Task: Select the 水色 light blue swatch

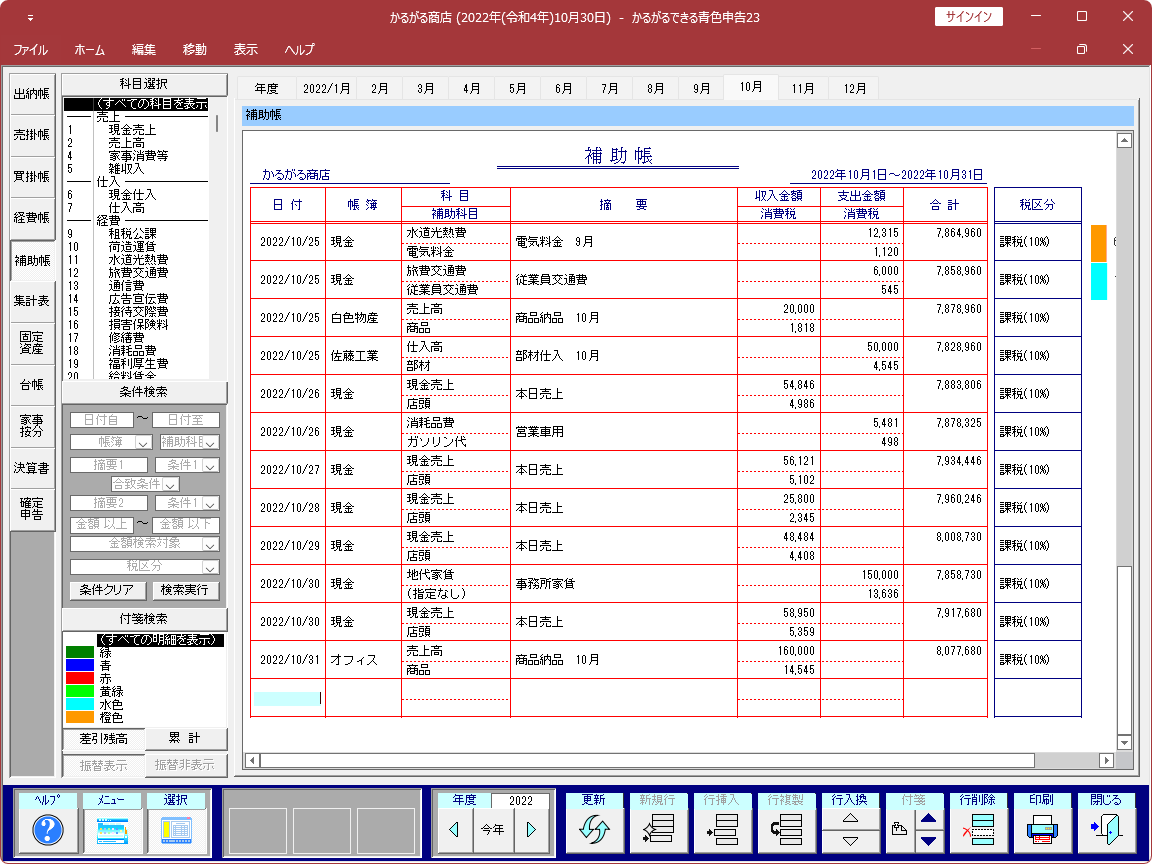Action: (x=80, y=704)
